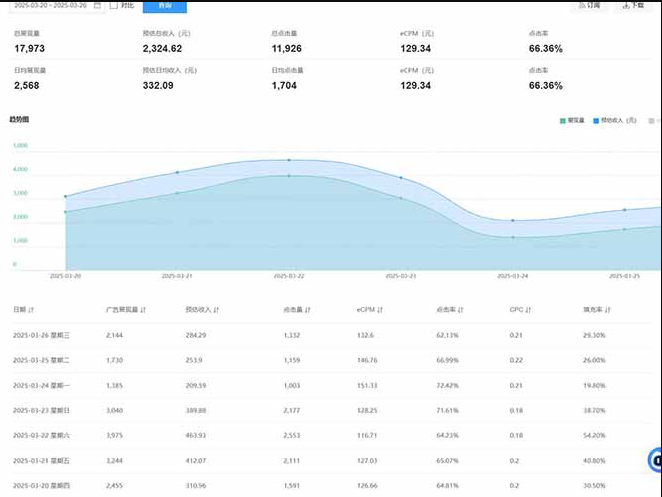Toggle 预估收入 series in chart legend
This screenshot has width=662, height=497.
pos(610,120)
